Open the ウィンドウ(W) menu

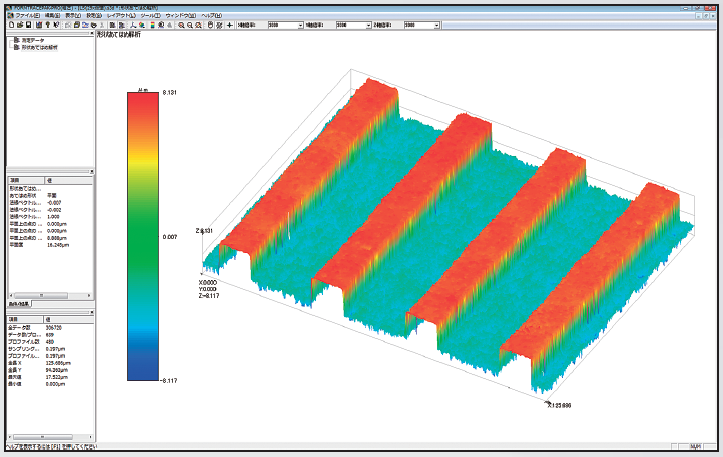(x=180, y=15)
